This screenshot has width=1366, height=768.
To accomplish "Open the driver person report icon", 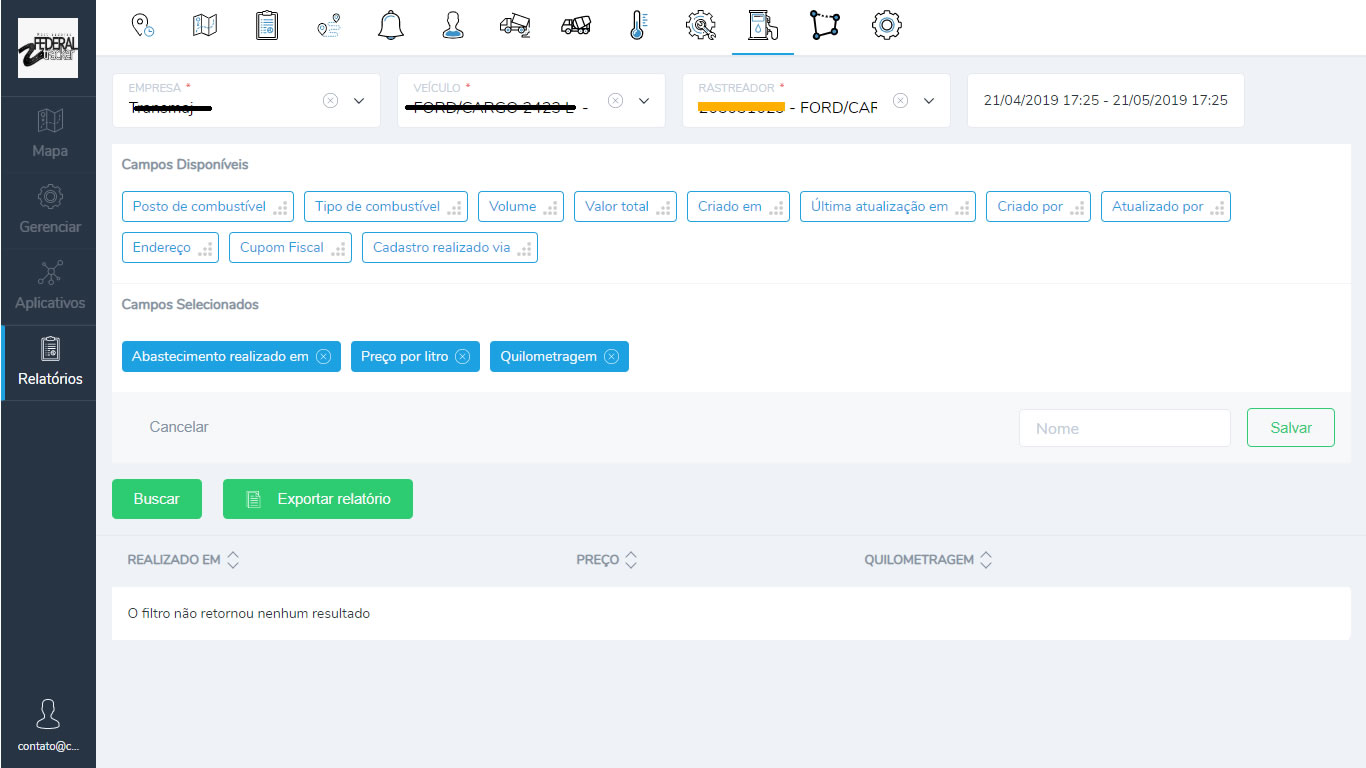I will (x=452, y=26).
